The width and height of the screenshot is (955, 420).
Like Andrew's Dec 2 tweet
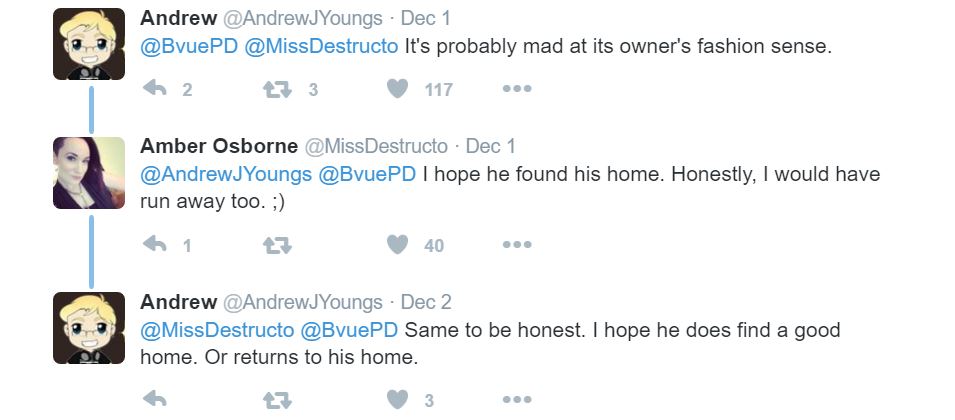(398, 400)
